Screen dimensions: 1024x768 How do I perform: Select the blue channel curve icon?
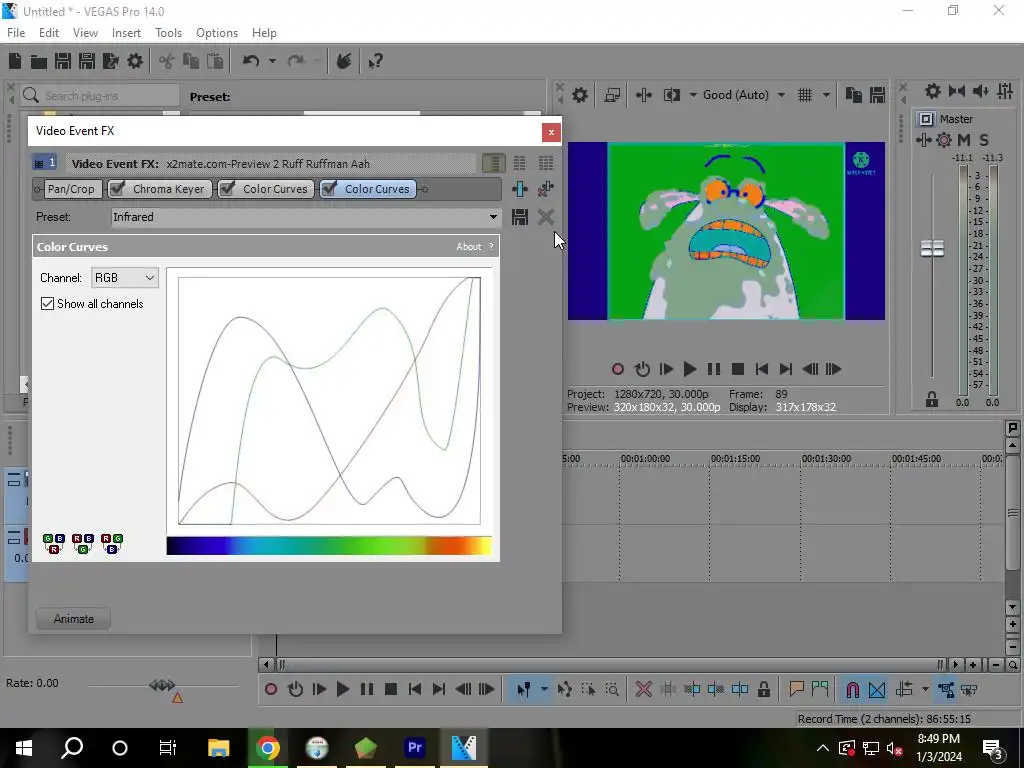pyautogui.click(x=112, y=543)
